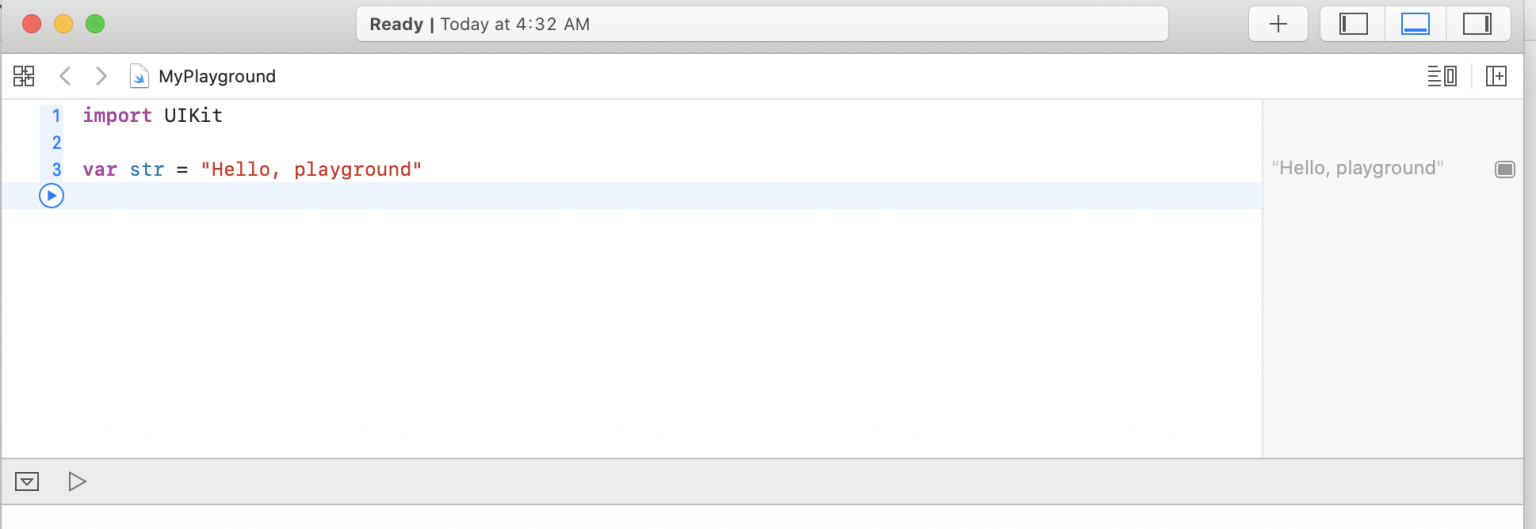
Task: Run playground up to line 4
Action: pyautogui.click(x=51, y=196)
